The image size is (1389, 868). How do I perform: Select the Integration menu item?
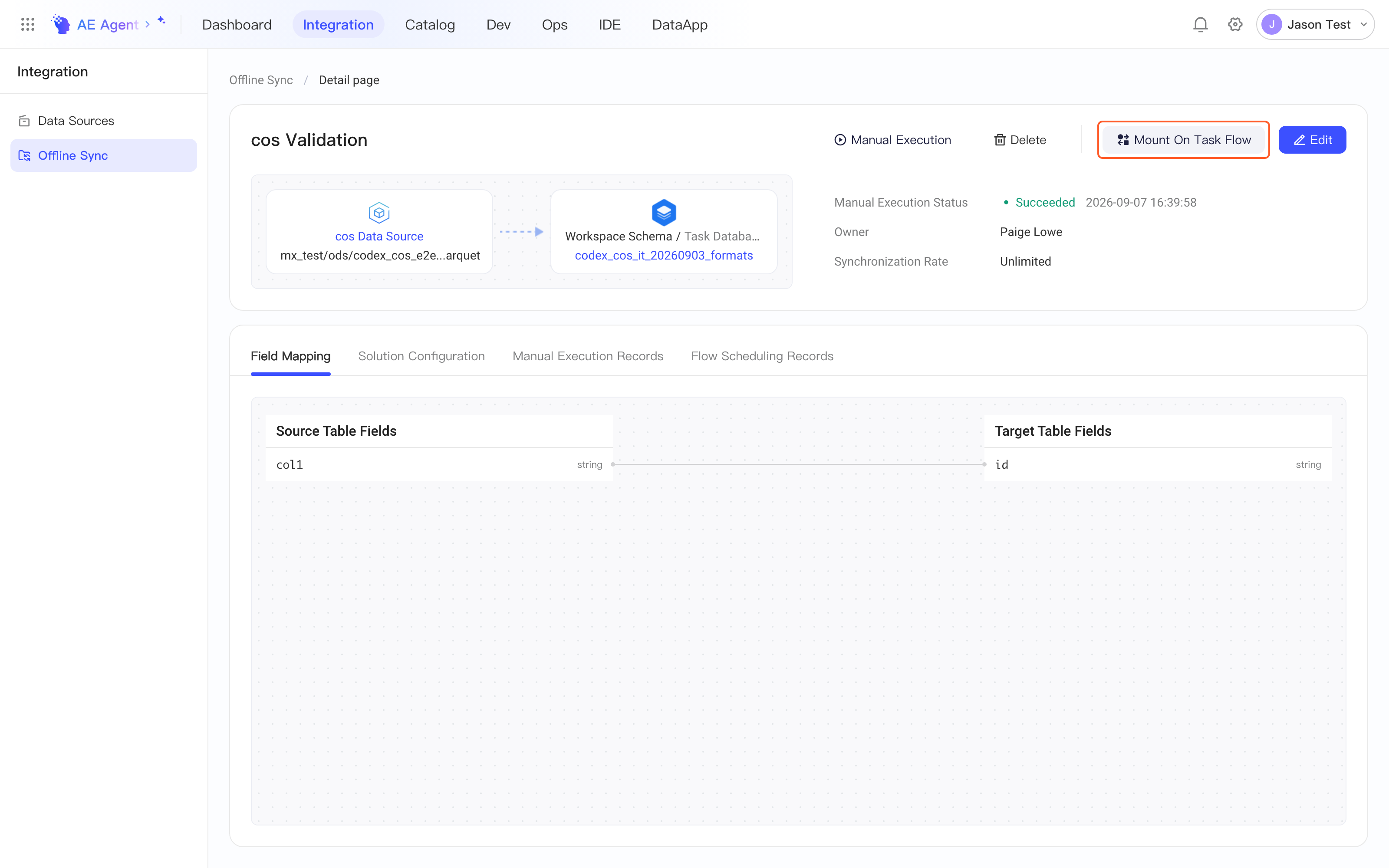pos(338,25)
